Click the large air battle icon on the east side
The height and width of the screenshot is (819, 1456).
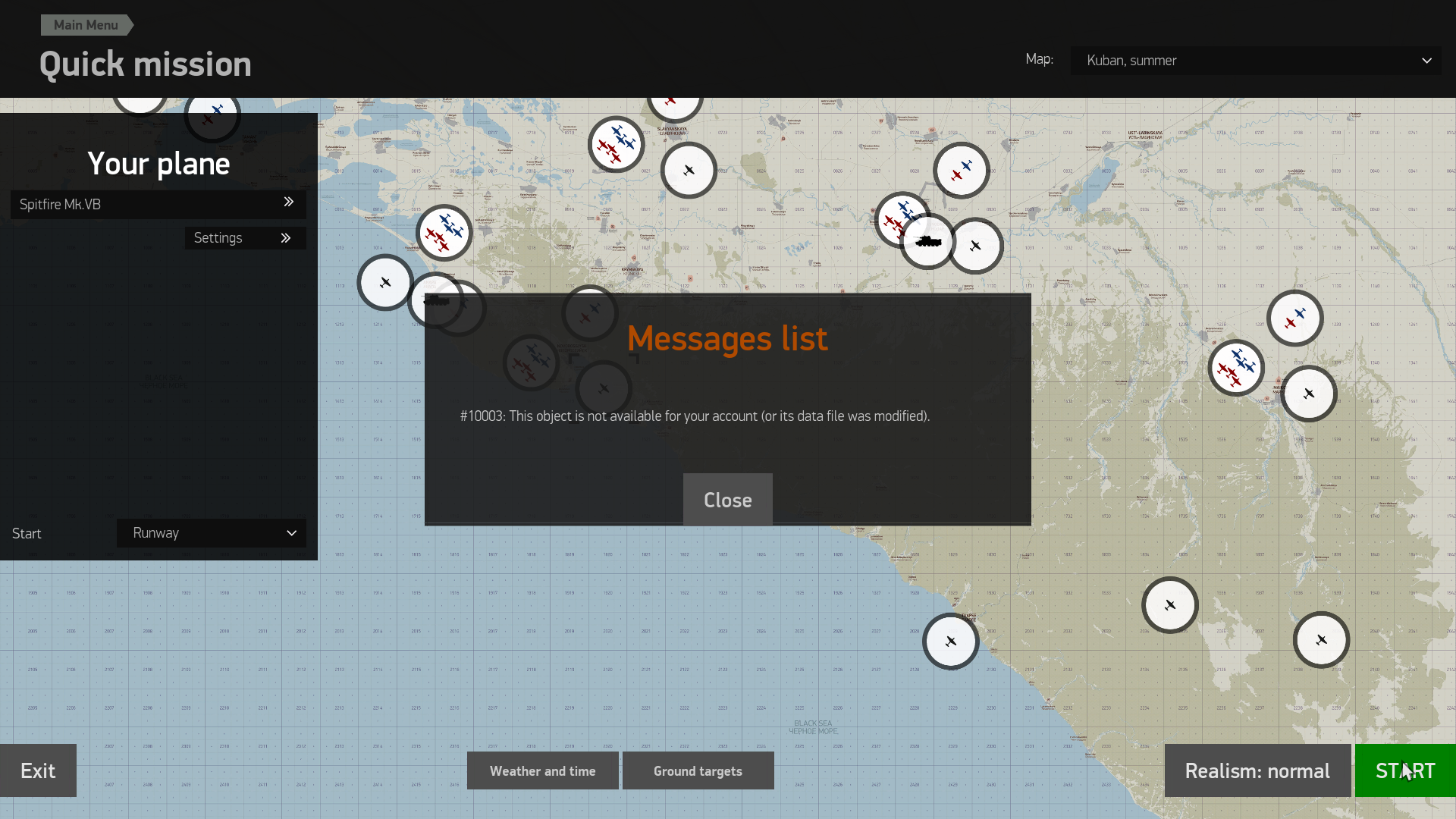coord(1235,369)
